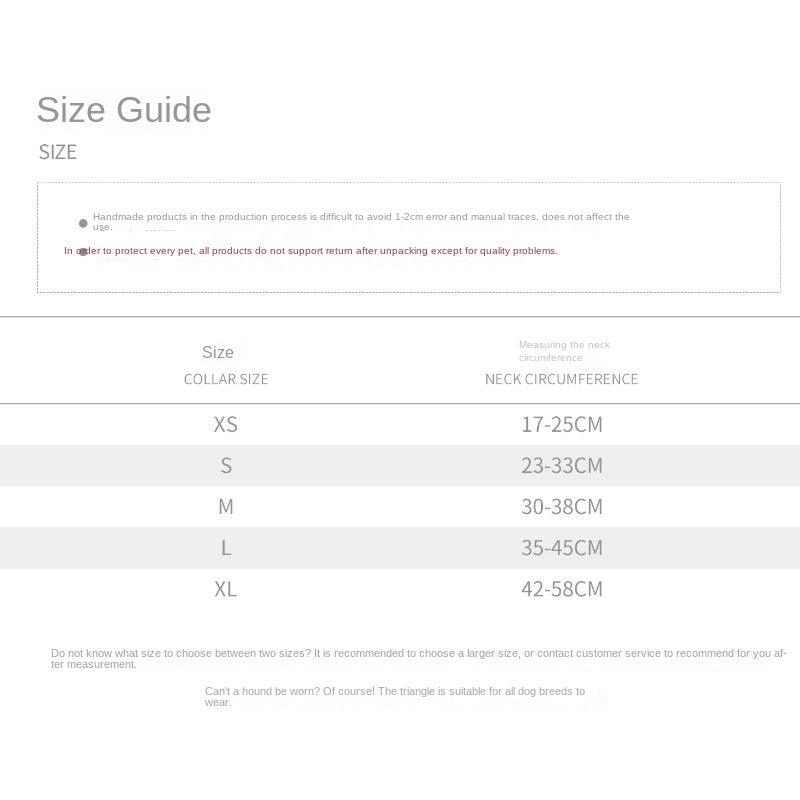The width and height of the screenshot is (800, 800).
Task: Click the red no-return policy notice
Action: tap(311, 251)
